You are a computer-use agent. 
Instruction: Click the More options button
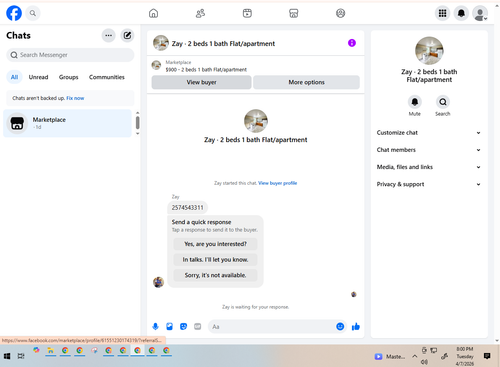[x=306, y=82]
